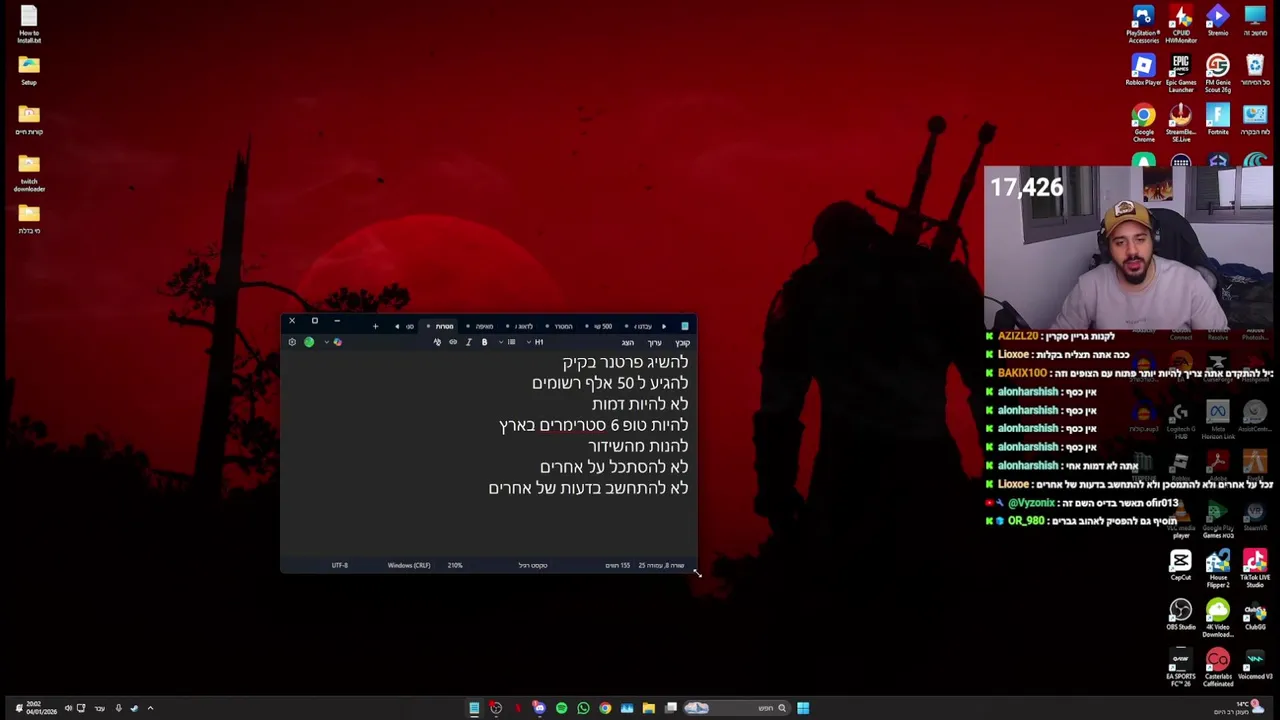Open Voicemod V3 desktop shortcut
Screen dimensions: 1280x720
point(1255,665)
